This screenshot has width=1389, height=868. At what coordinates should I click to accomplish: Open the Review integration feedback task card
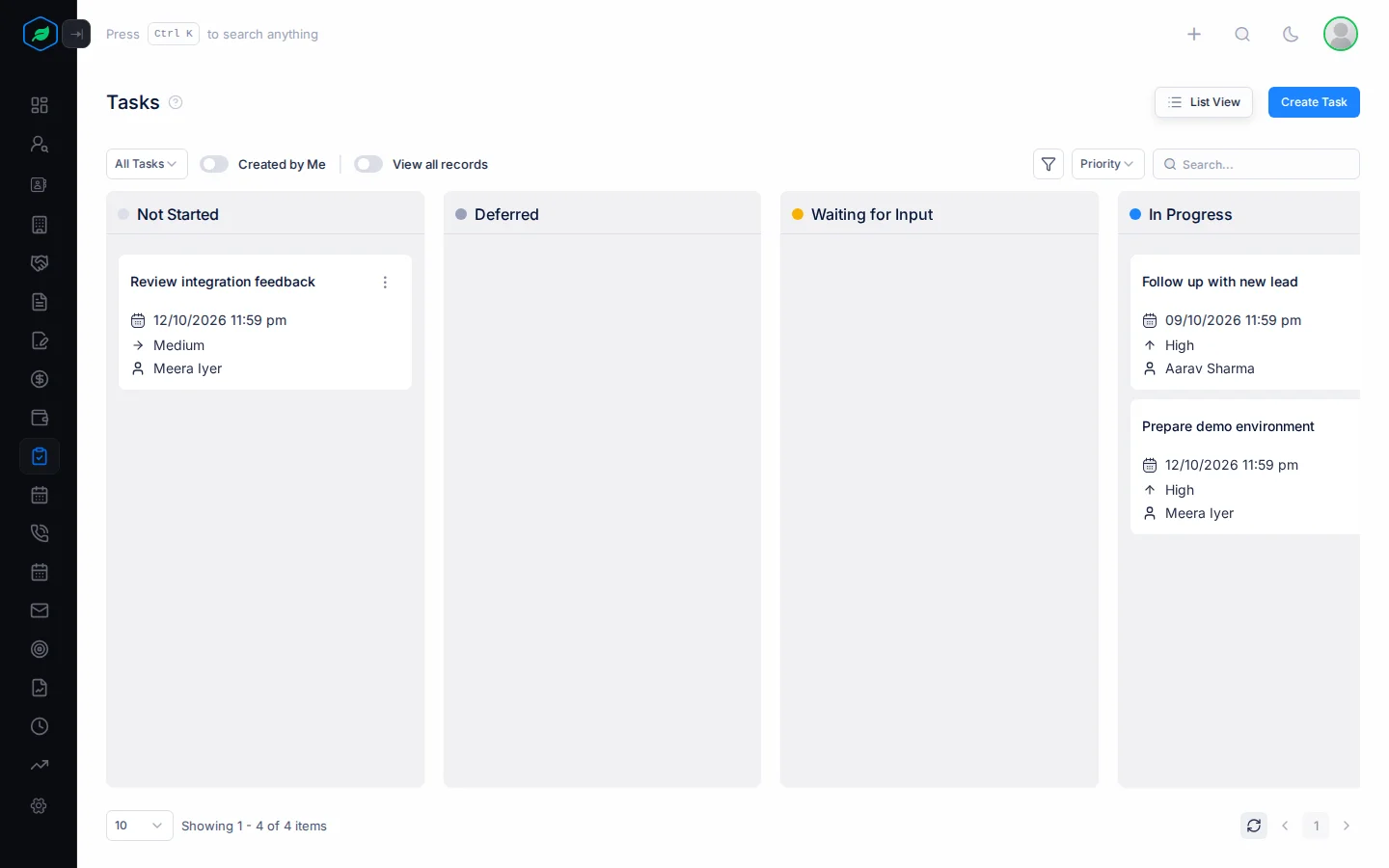coord(265,322)
